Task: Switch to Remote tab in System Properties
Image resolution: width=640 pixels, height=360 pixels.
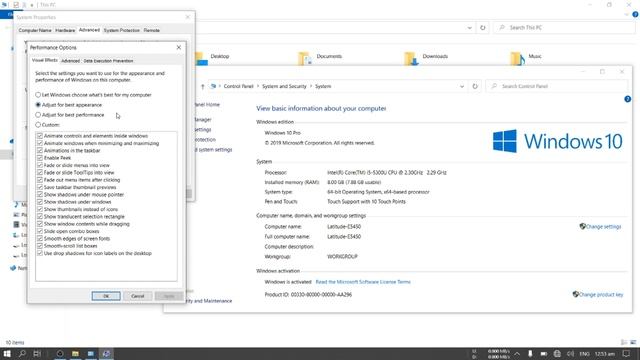Action: click(x=151, y=30)
